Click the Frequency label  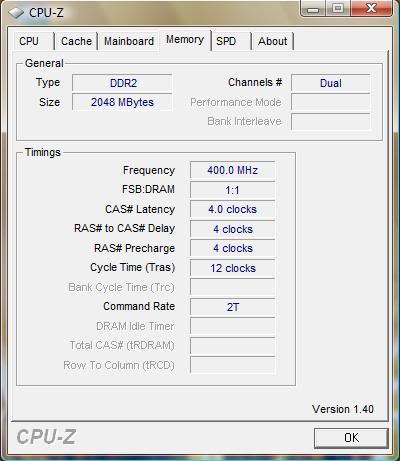(149, 170)
